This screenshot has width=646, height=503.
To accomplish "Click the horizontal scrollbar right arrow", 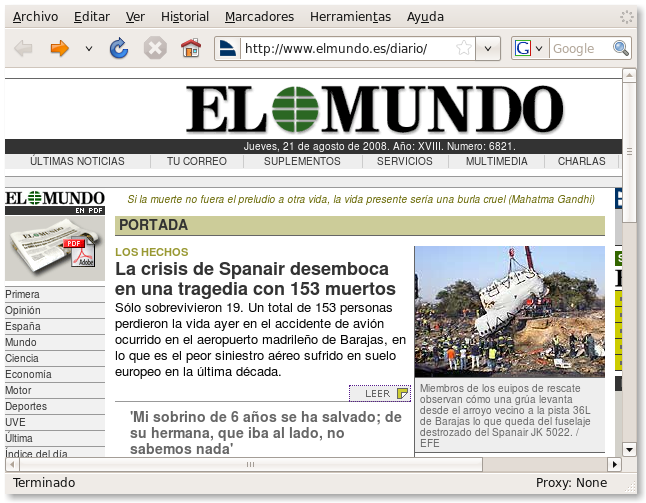I will point(614,465).
